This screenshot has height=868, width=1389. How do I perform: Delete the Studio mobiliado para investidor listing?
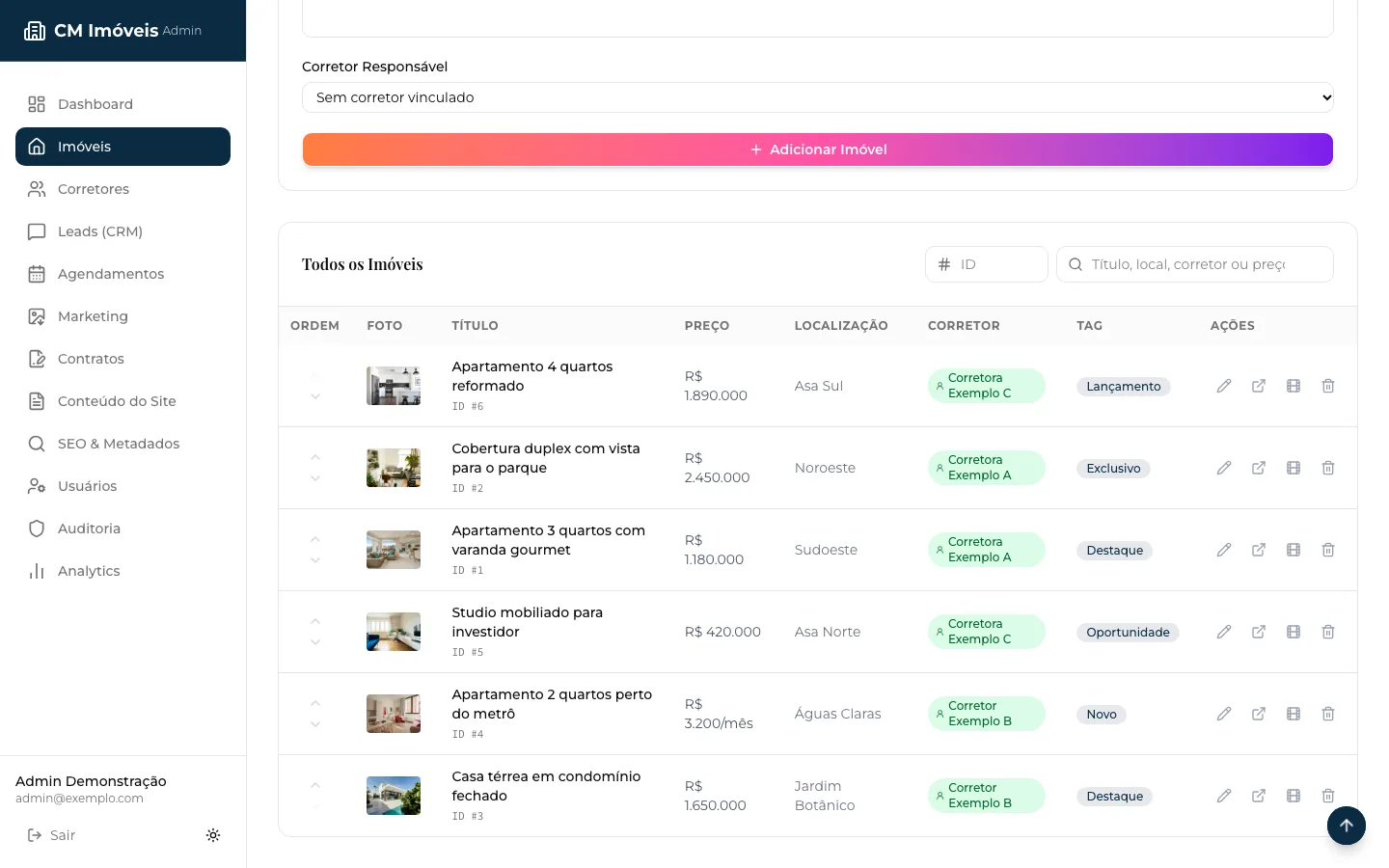point(1328,632)
